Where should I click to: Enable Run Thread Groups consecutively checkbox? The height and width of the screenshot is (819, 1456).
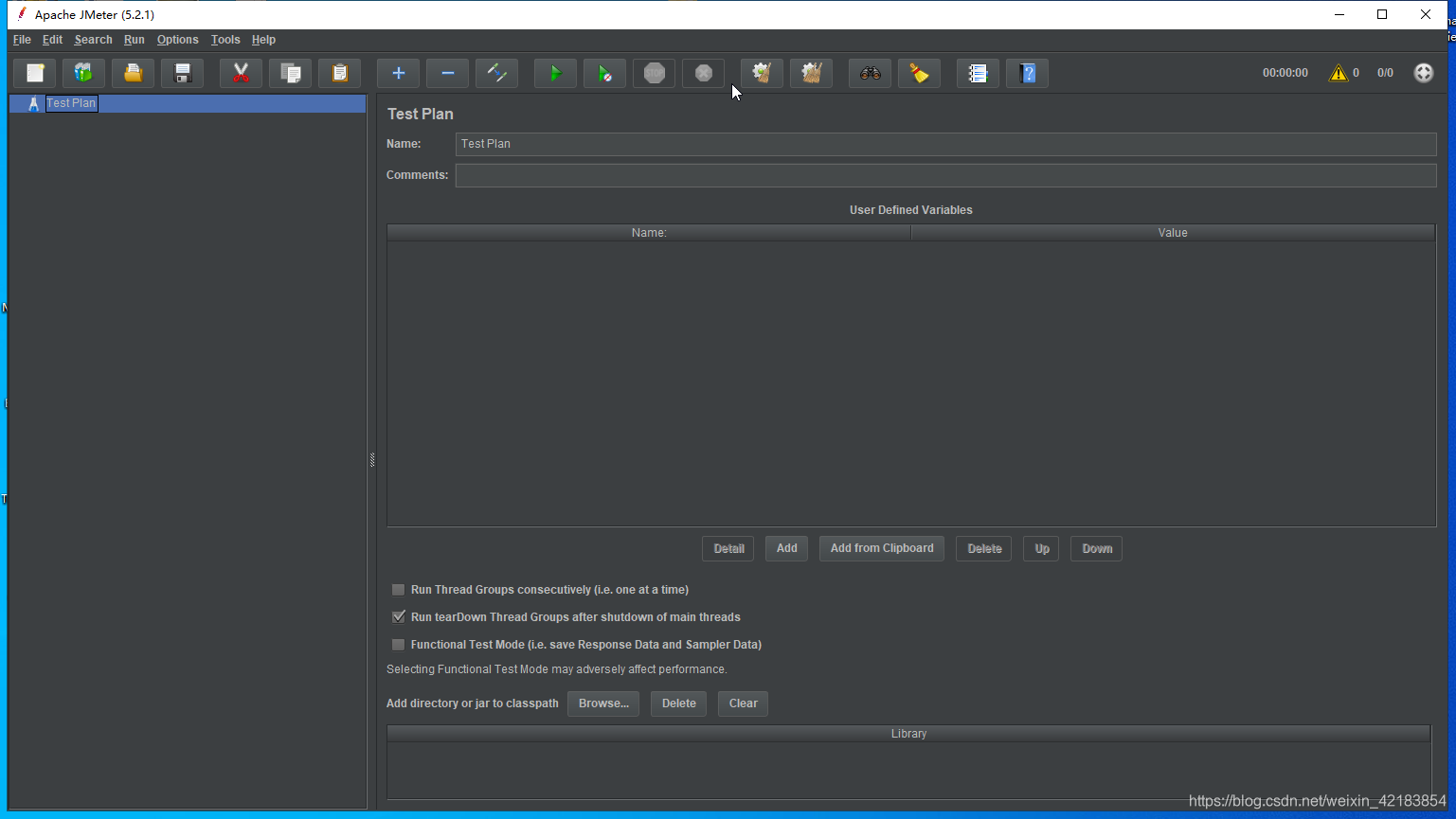coord(399,590)
